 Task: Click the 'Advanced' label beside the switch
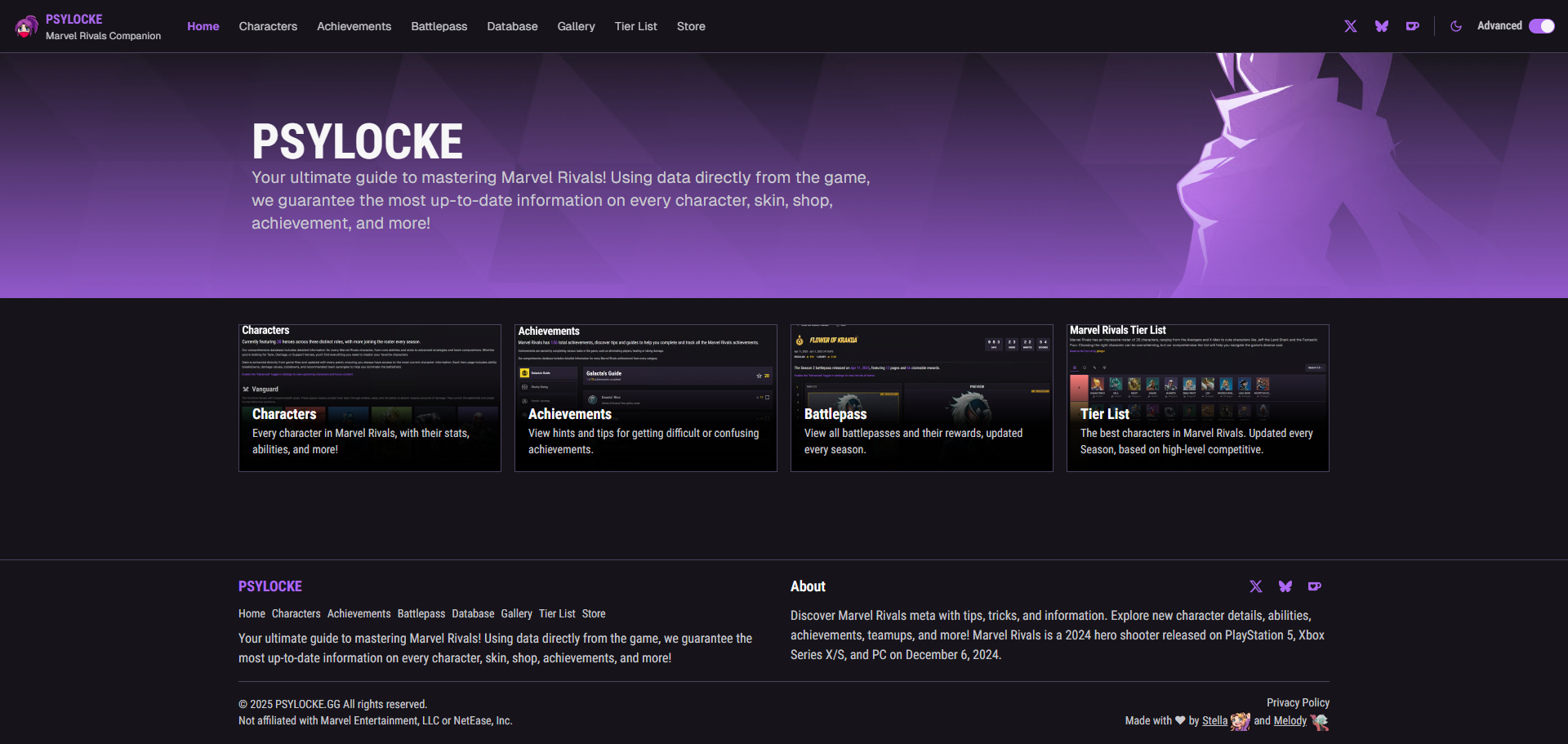[1499, 26]
